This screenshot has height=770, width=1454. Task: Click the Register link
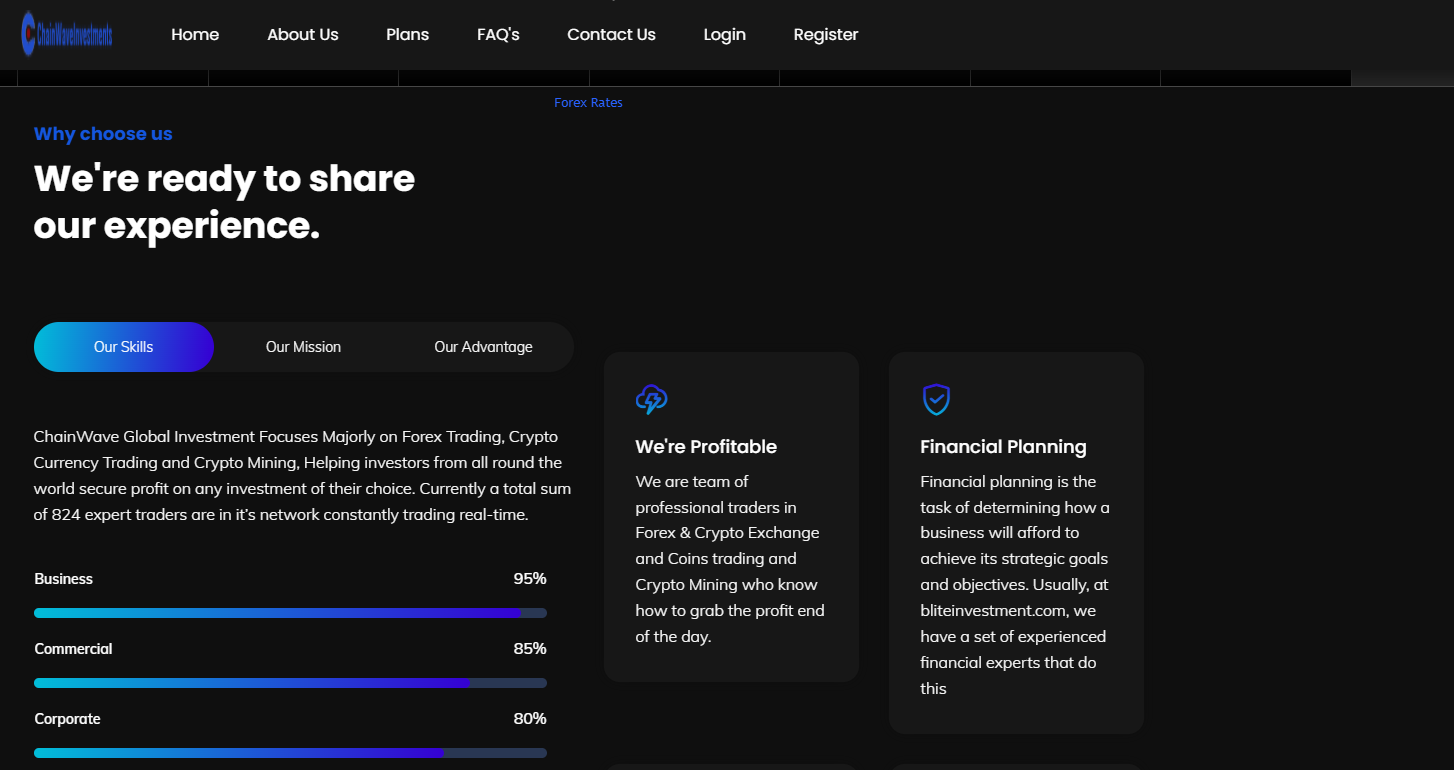click(825, 35)
